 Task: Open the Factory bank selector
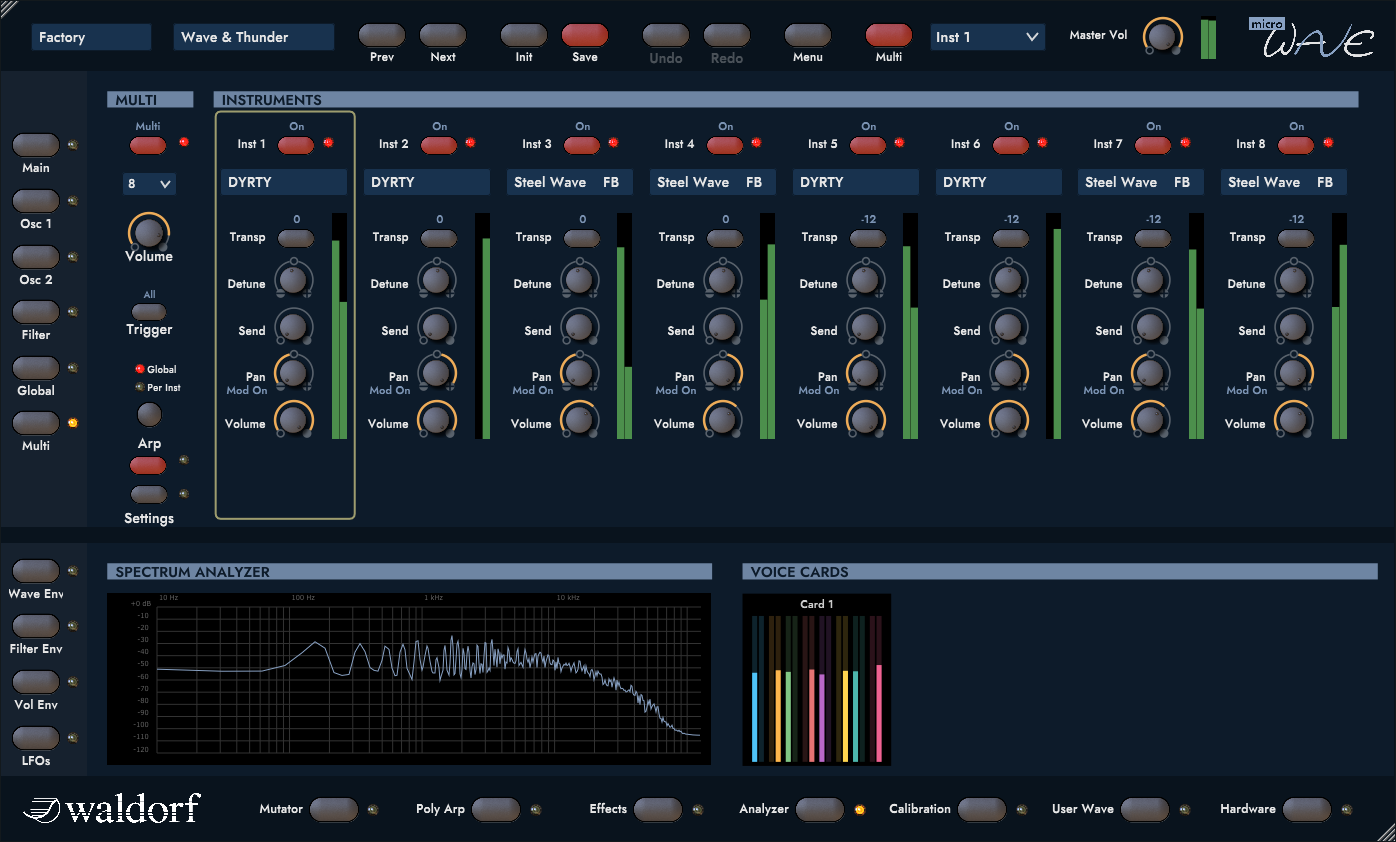91,37
